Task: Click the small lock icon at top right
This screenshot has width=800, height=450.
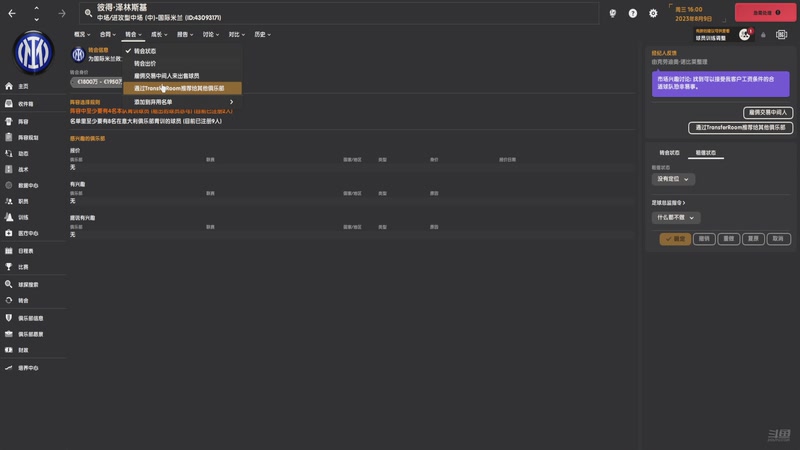Action: tap(763, 35)
